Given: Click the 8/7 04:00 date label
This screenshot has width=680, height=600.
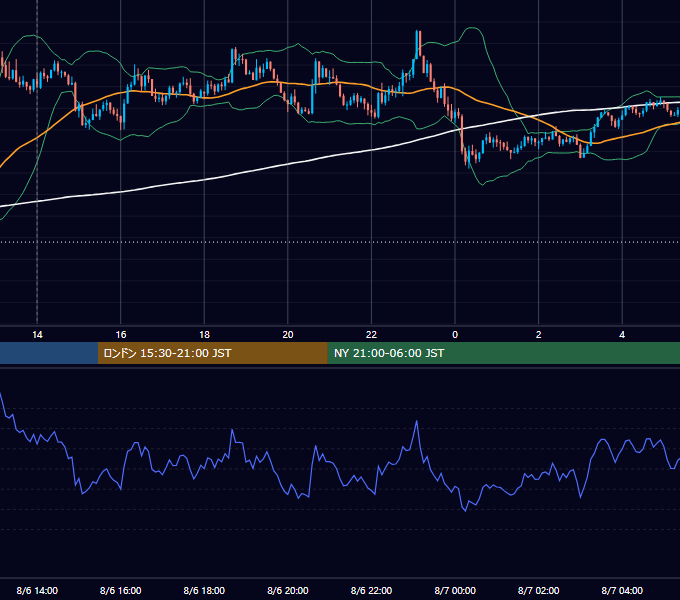Looking at the screenshot, I should pyautogui.click(x=622, y=591).
